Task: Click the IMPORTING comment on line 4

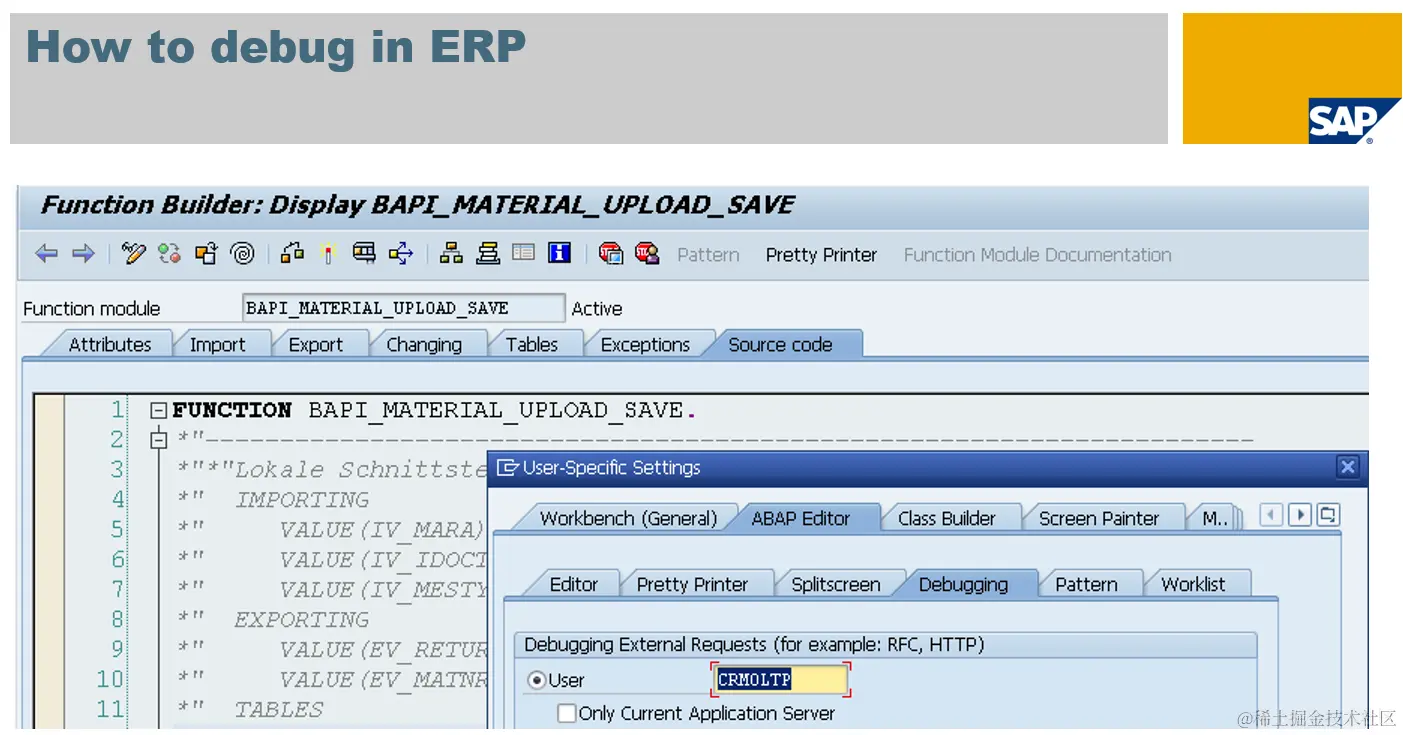Action: tap(302, 500)
